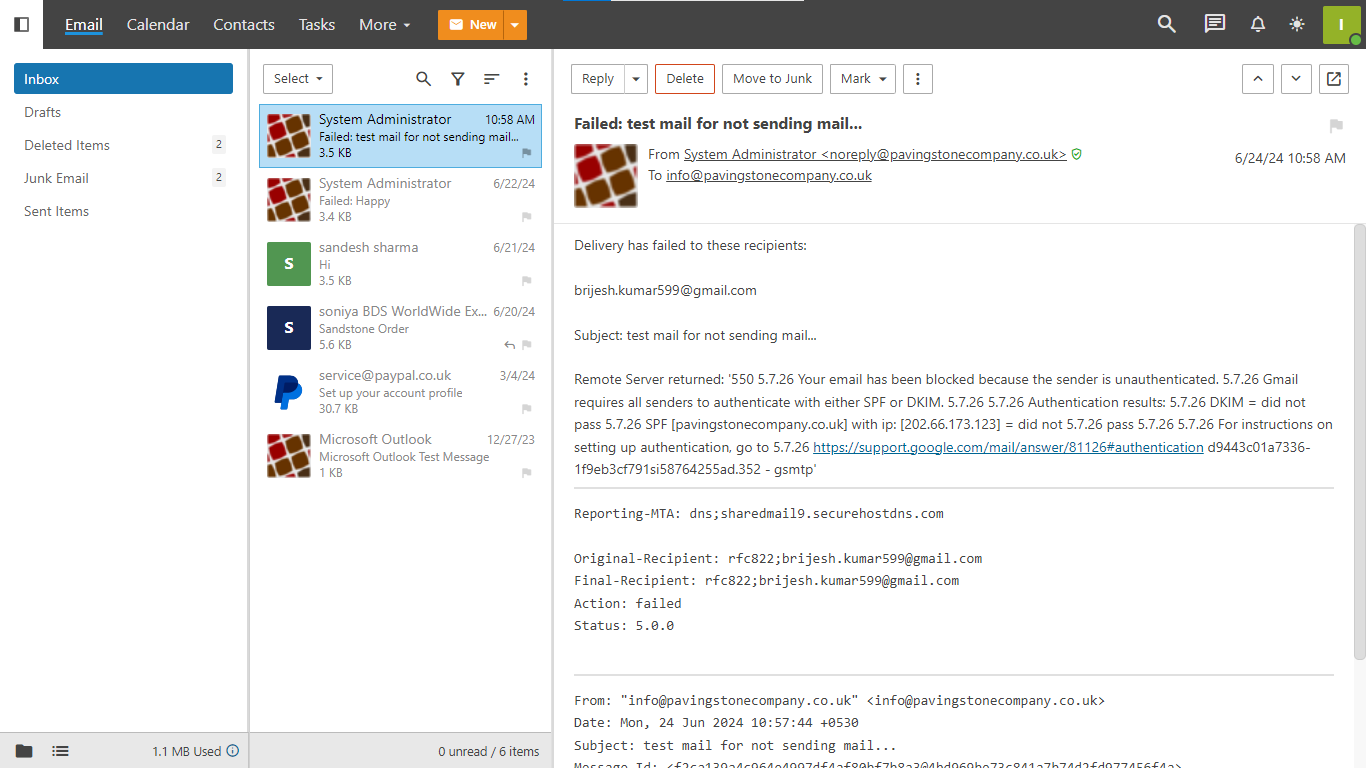This screenshot has height=768, width=1366.
Task: Open the Google support authentication link
Action: (1008, 447)
